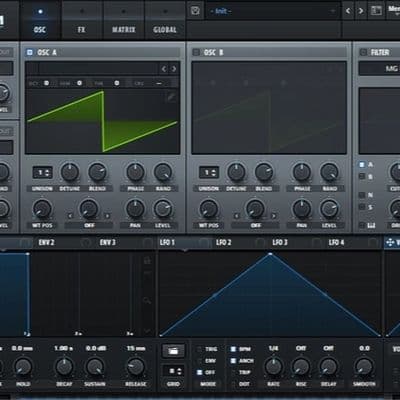The height and width of the screenshot is (400, 400).
Task: Enable the LFO DOT checkbox
Action: (x=233, y=384)
